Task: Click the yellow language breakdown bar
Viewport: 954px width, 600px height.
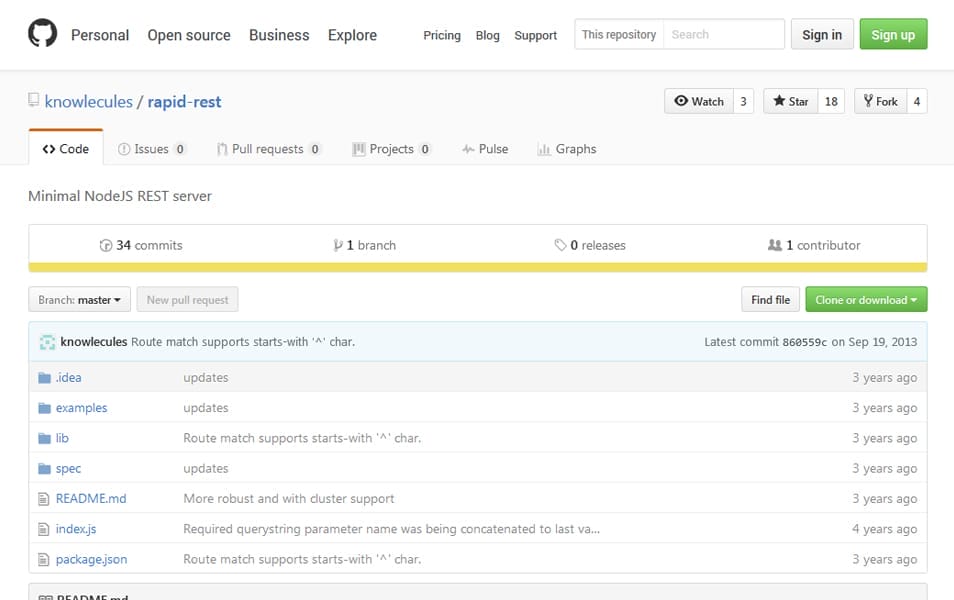Action: click(x=477, y=268)
